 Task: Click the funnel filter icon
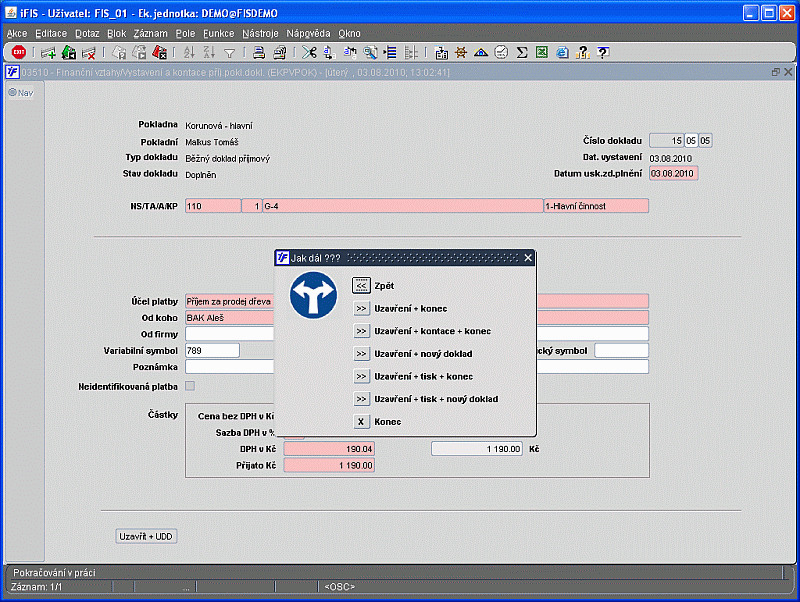[x=230, y=53]
